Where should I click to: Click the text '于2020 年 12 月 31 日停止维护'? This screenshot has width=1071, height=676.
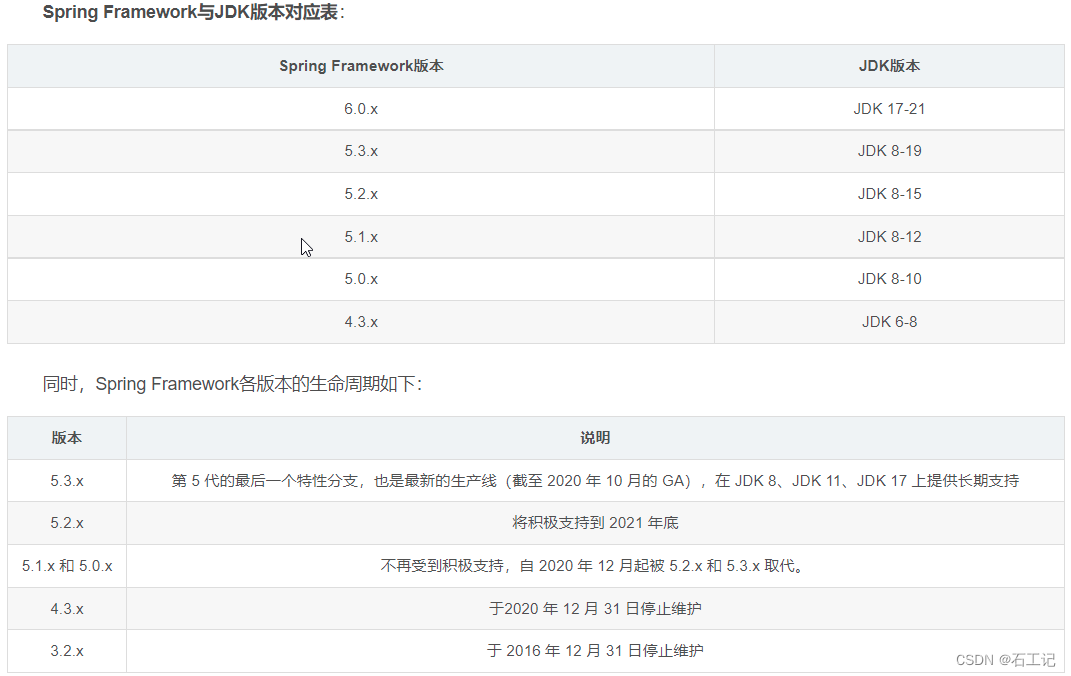point(595,609)
